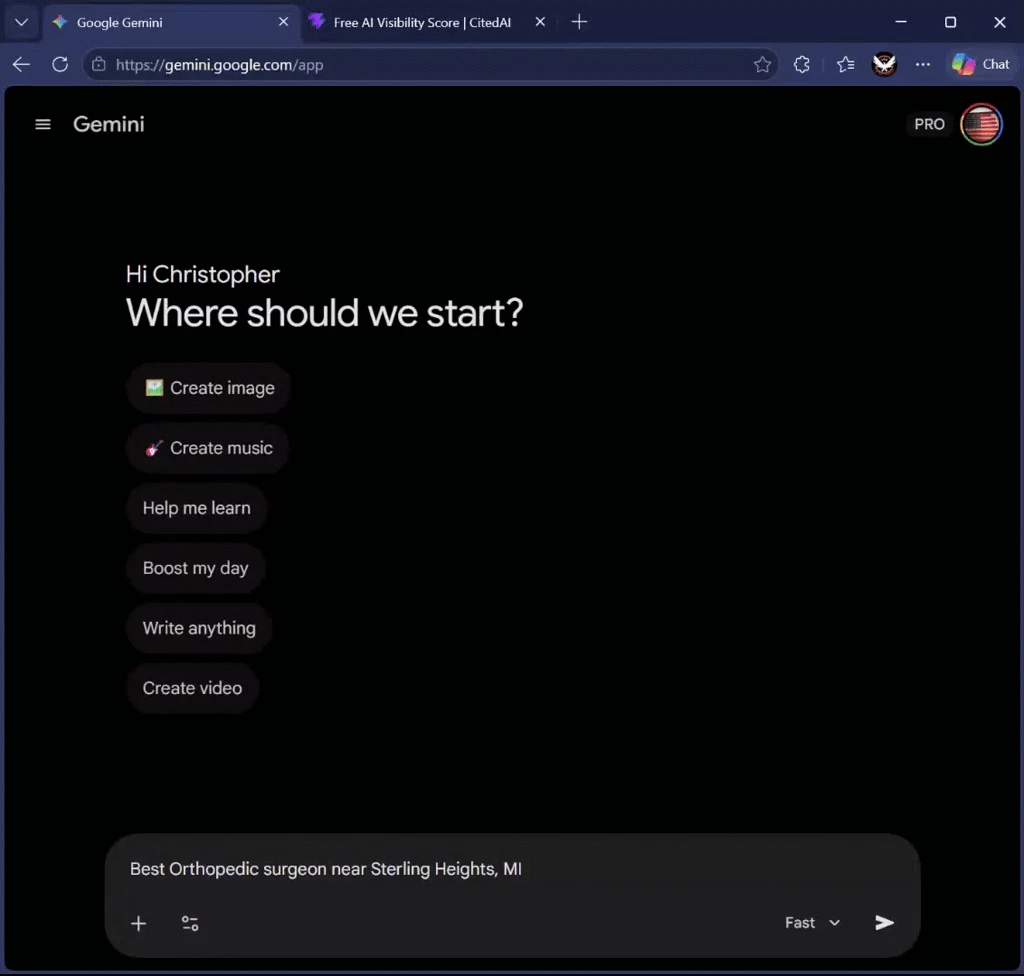Send the prompt with the arrow icon

coord(884,922)
